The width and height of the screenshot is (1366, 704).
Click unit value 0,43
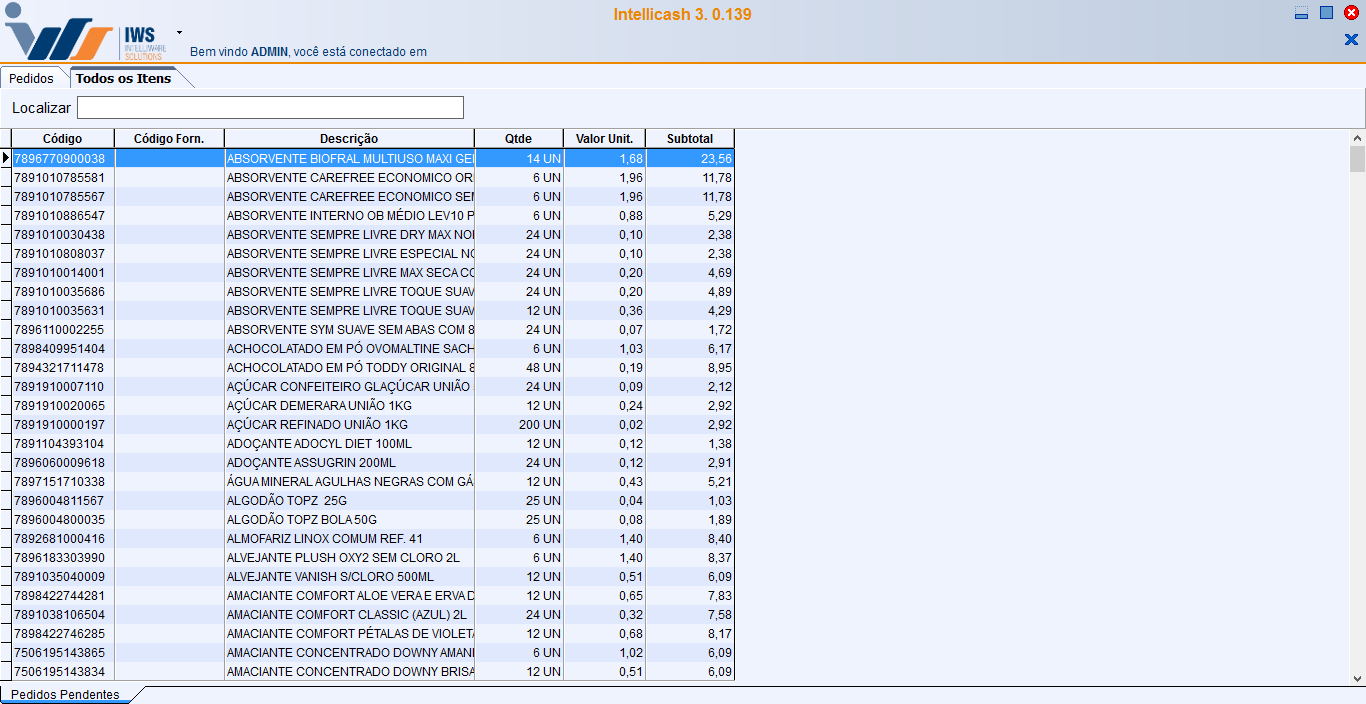(604, 481)
